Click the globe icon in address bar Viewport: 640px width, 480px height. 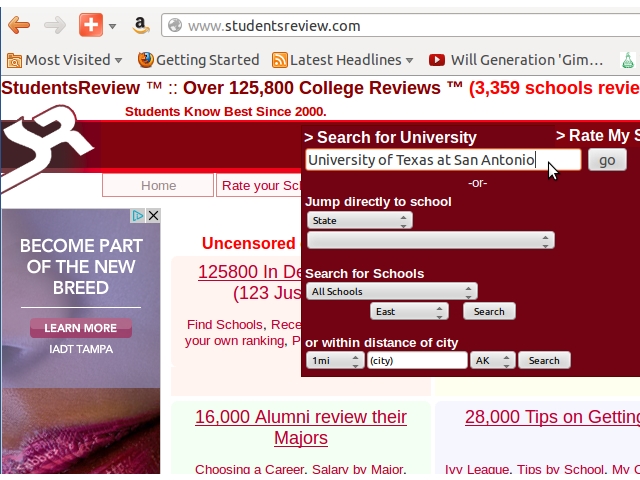[x=175, y=25]
